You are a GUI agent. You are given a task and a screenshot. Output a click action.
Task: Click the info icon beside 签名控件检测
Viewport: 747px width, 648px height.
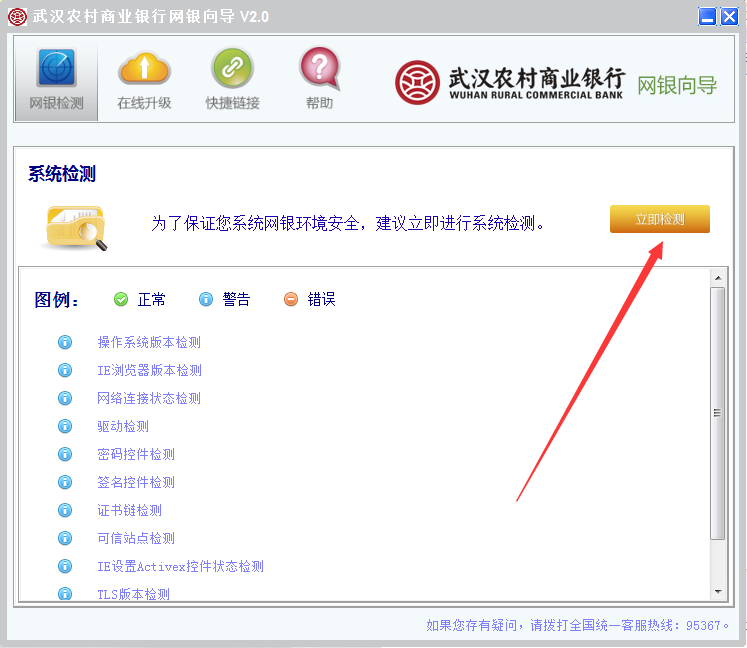[x=65, y=482]
